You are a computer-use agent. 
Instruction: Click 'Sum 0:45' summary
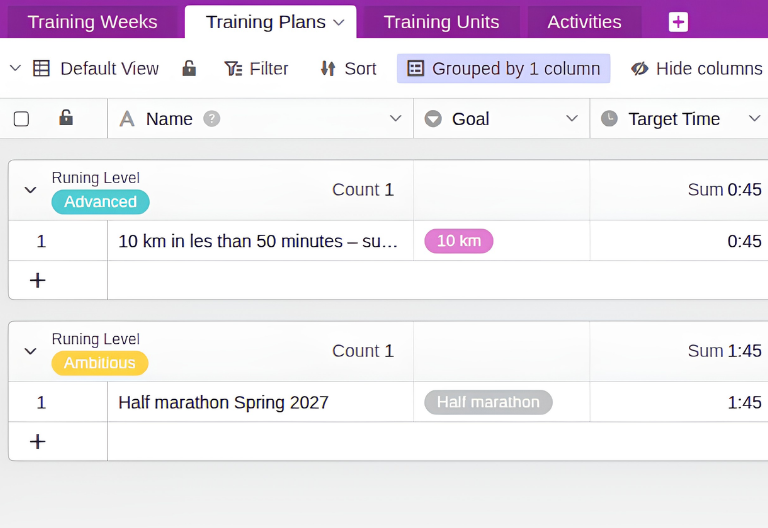point(724,190)
